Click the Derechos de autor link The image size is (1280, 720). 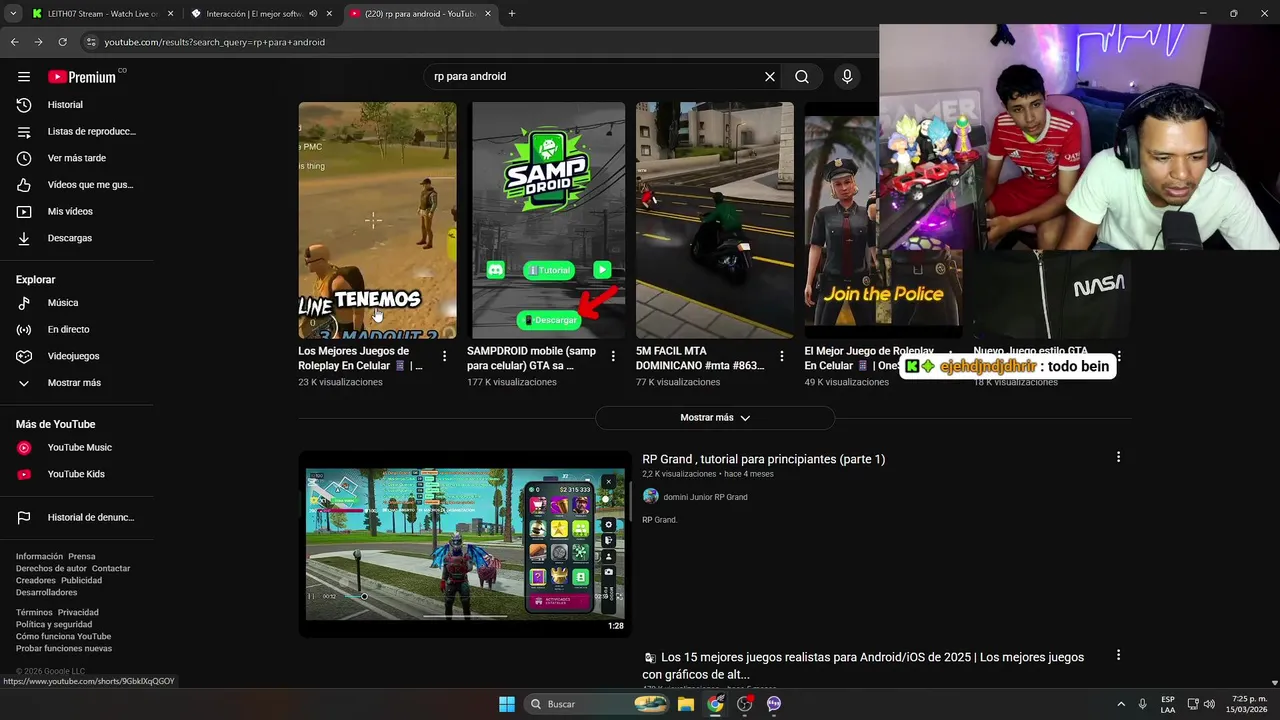point(51,568)
